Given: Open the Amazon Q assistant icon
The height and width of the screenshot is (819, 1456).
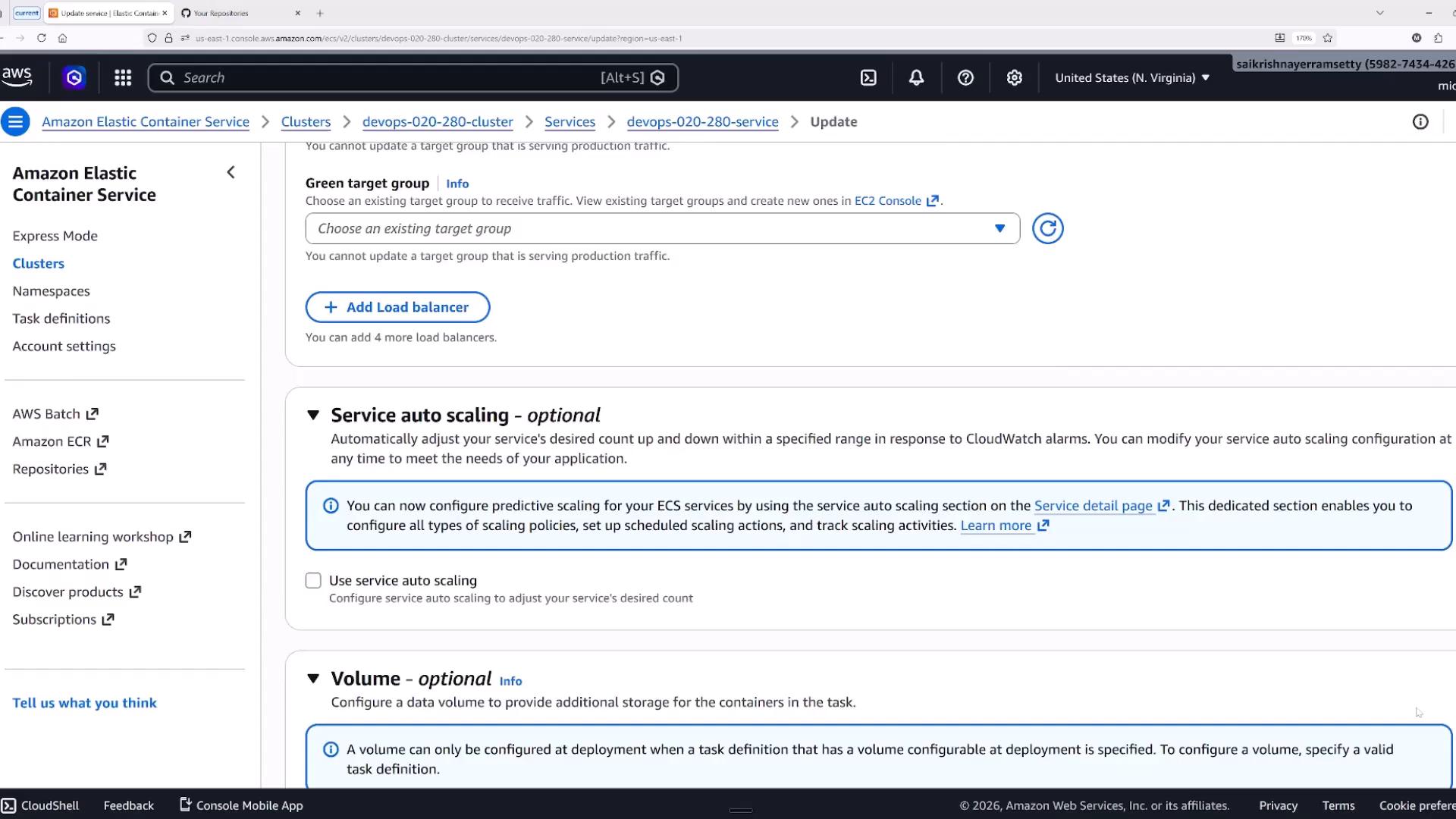Looking at the screenshot, I should (74, 77).
